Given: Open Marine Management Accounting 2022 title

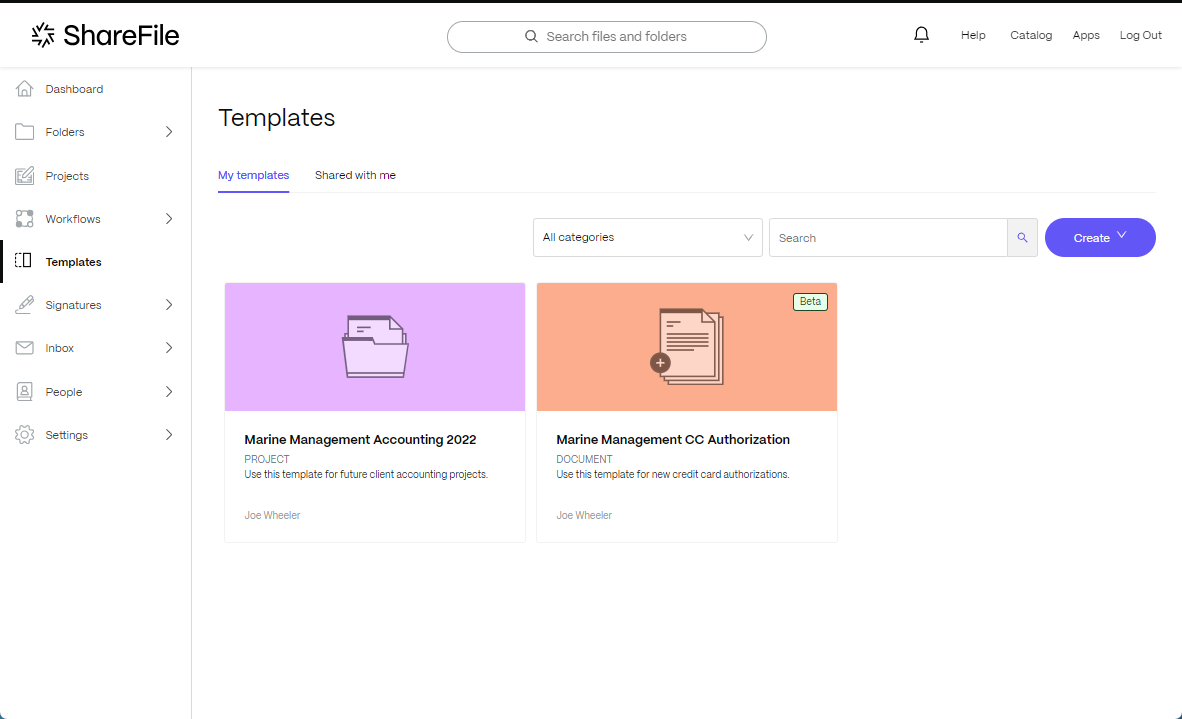Looking at the screenshot, I should 360,439.
